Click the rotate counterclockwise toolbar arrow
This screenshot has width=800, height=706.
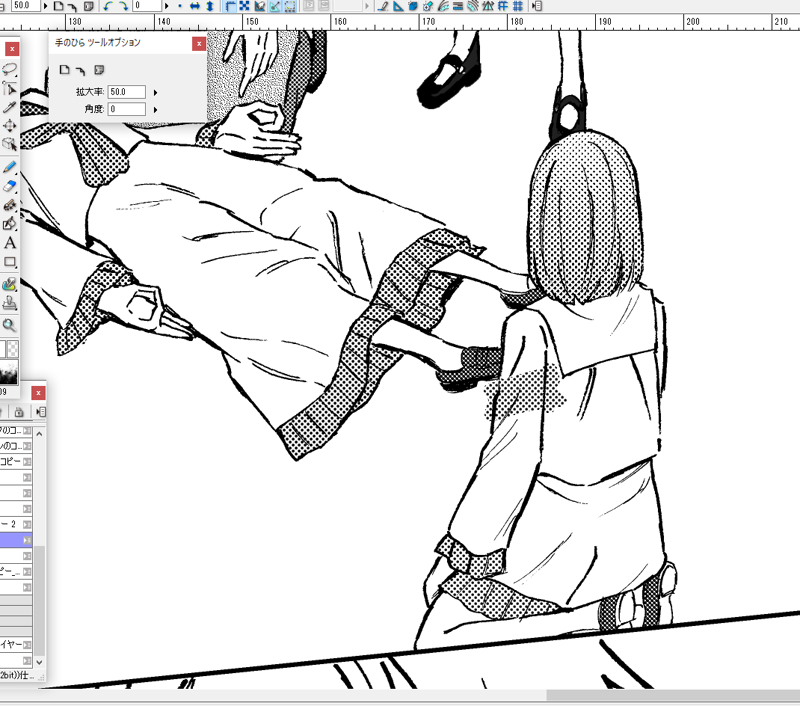click(107, 6)
